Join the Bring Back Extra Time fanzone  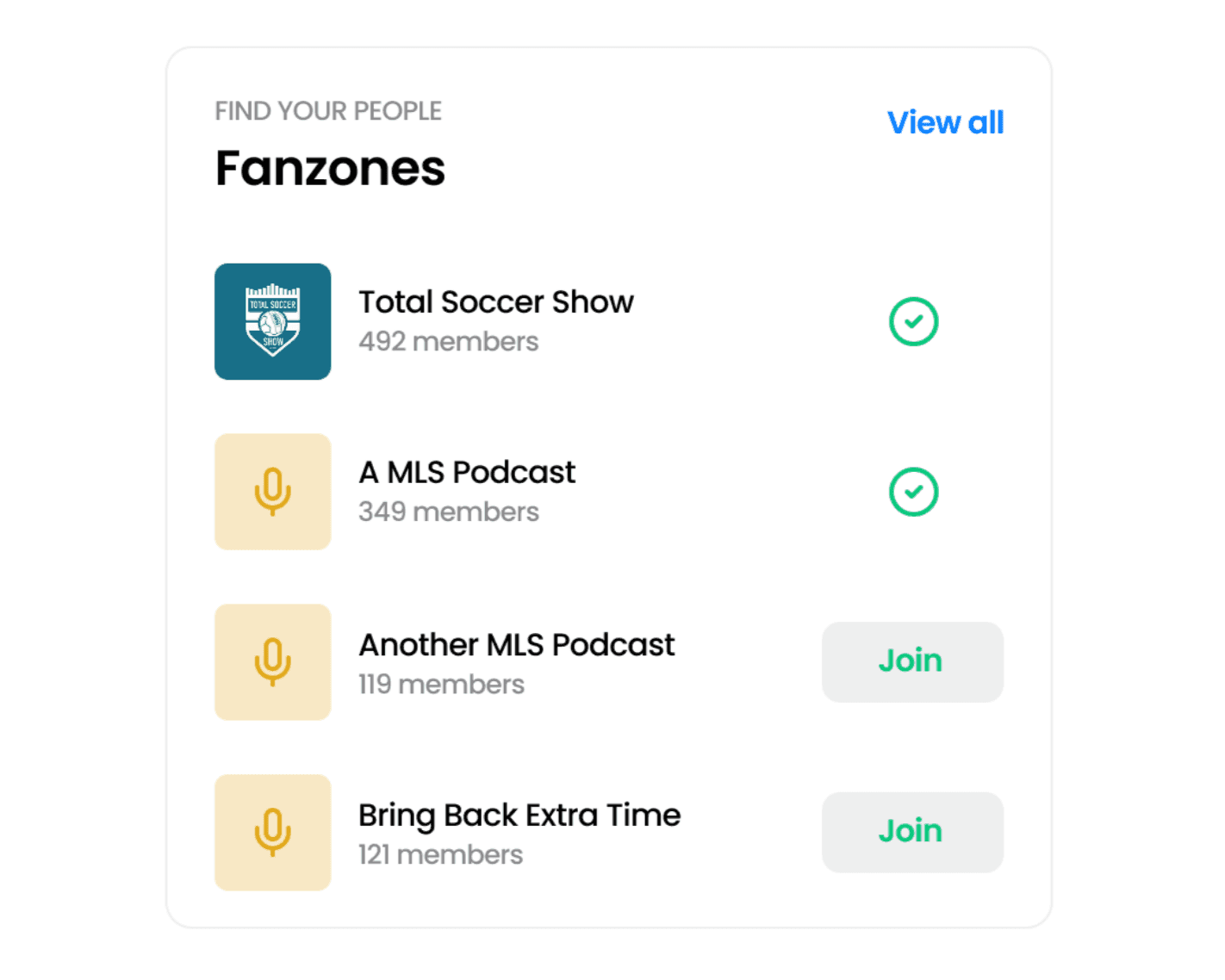pos(911,832)
